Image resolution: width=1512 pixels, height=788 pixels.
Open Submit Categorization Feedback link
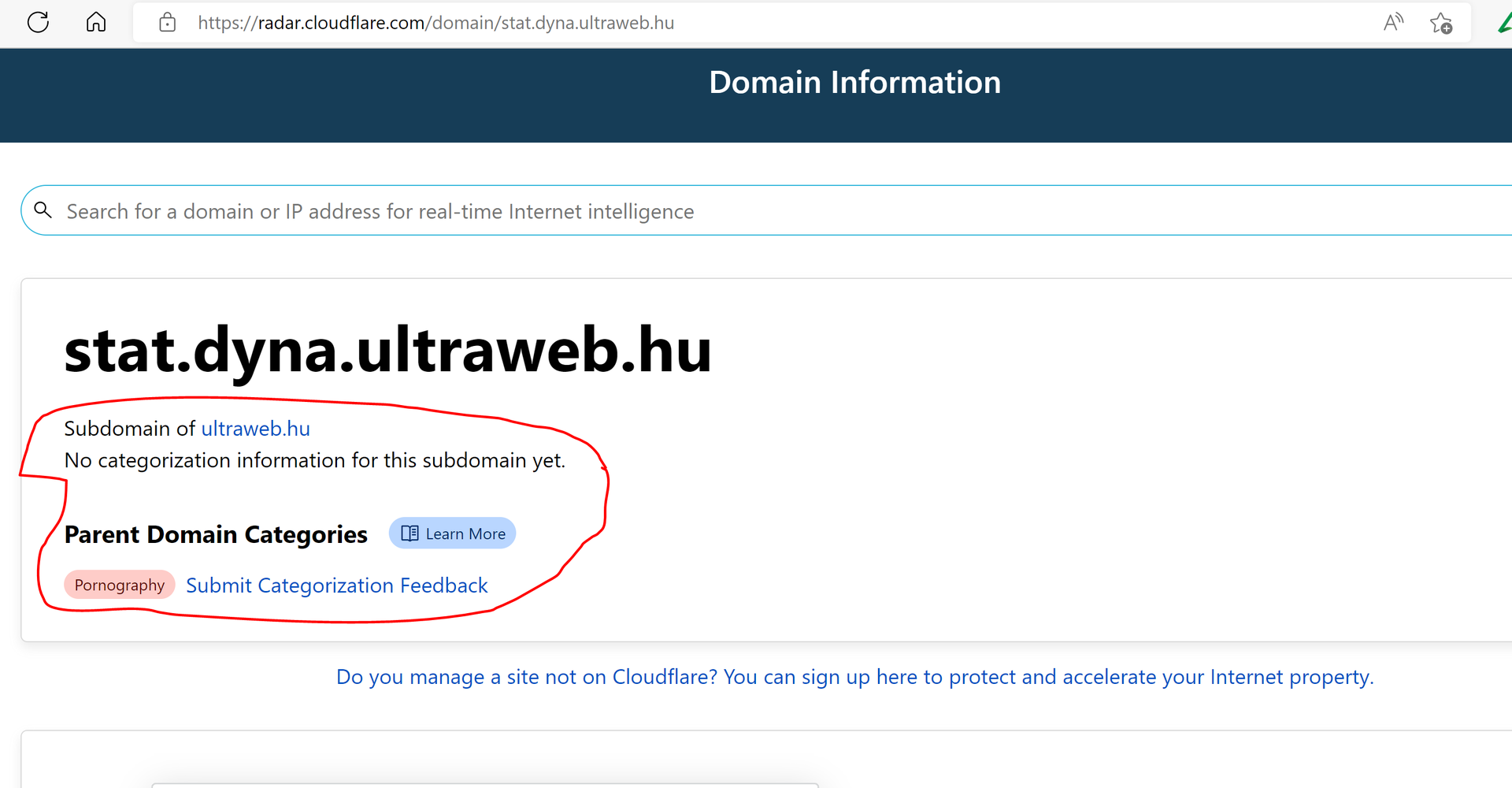point(337,585)
